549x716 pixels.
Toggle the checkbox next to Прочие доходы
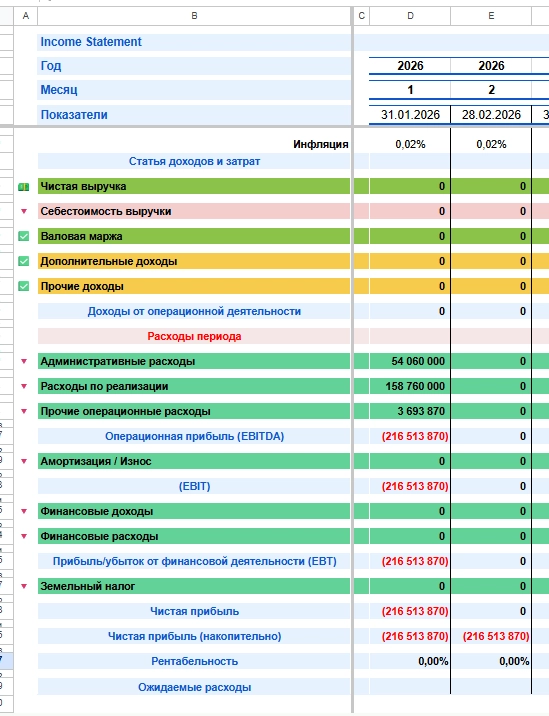click(x=23, y=286)
